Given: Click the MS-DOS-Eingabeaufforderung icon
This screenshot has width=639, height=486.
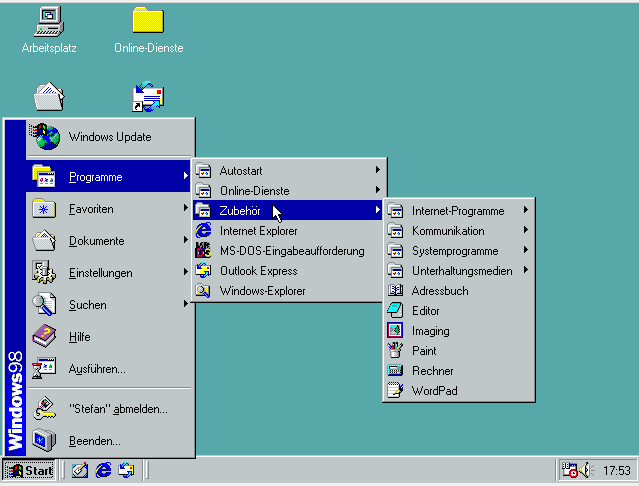Looking at the screenshot, I should pyautogui.click(x=203, y=251).
